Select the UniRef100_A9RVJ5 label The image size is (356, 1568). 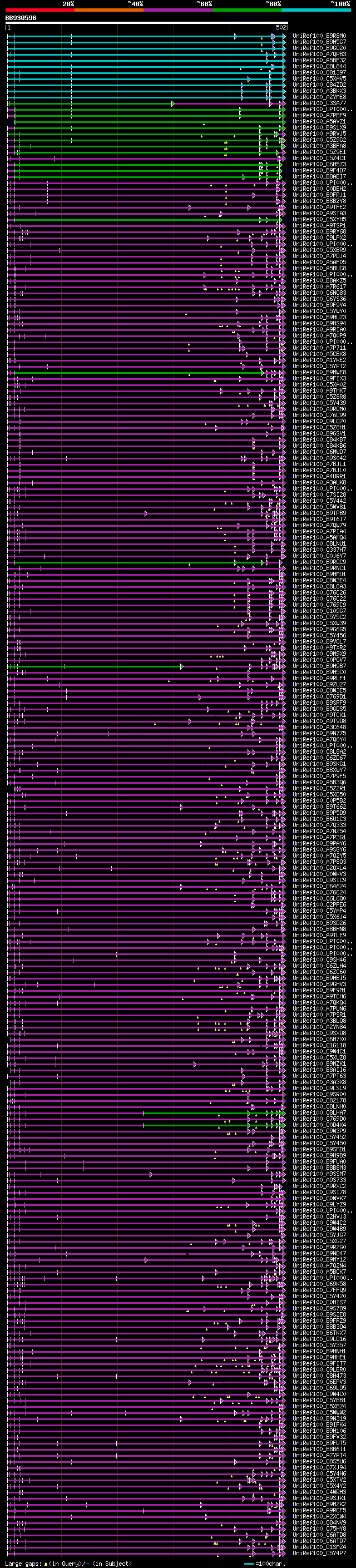click(x=319, y=133)
